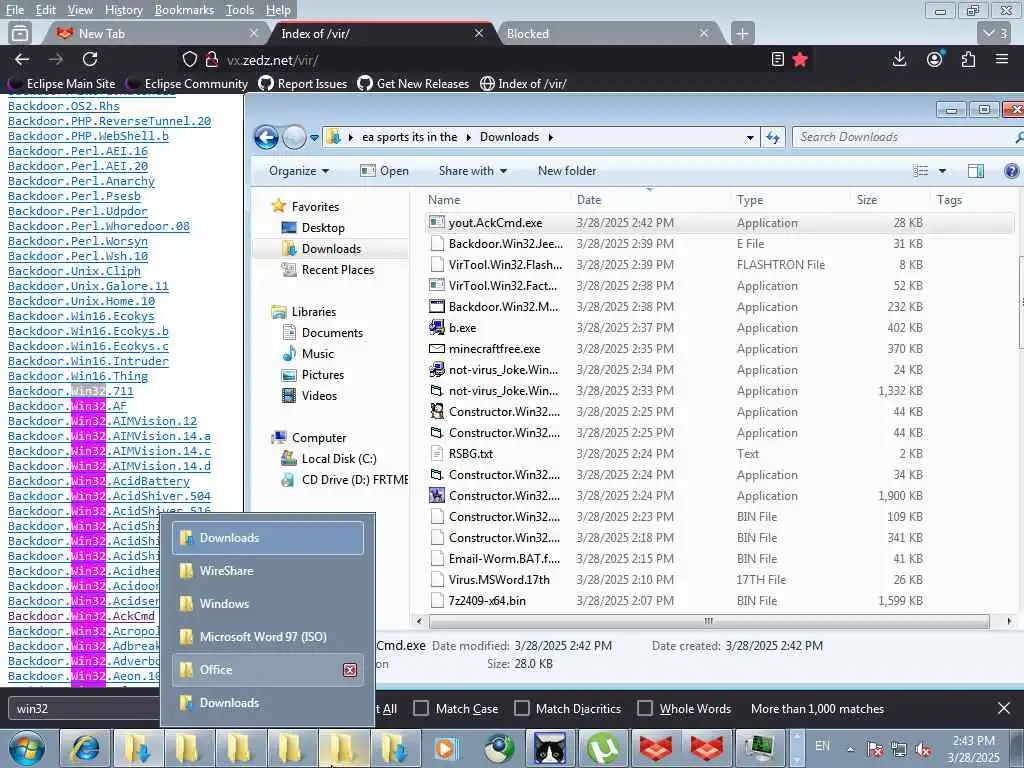The image size is (1024, 768).
Task: Open uTorrent from the taskbar
Action: tap(602, 748)
